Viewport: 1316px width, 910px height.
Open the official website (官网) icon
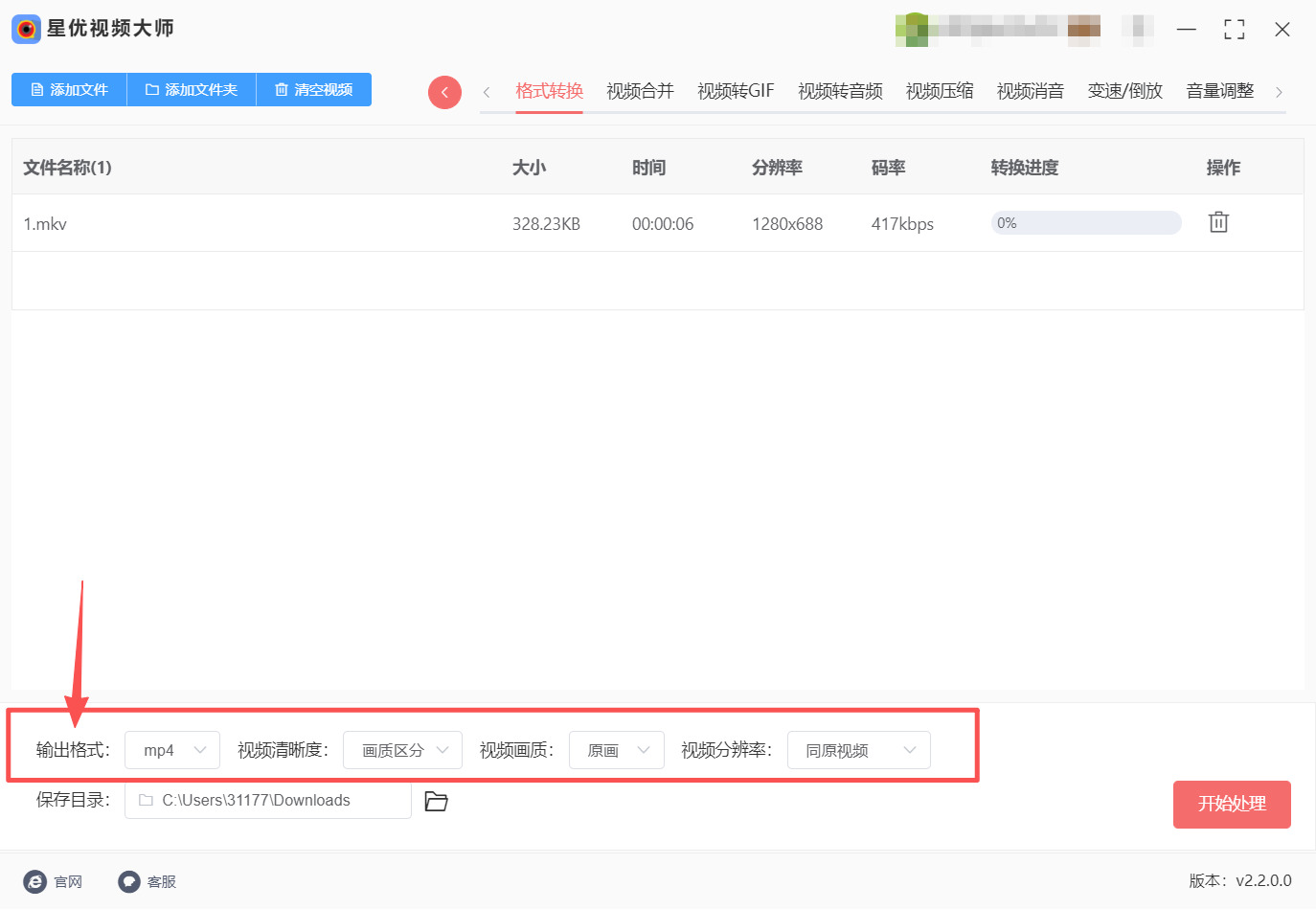tap(35, 881)
